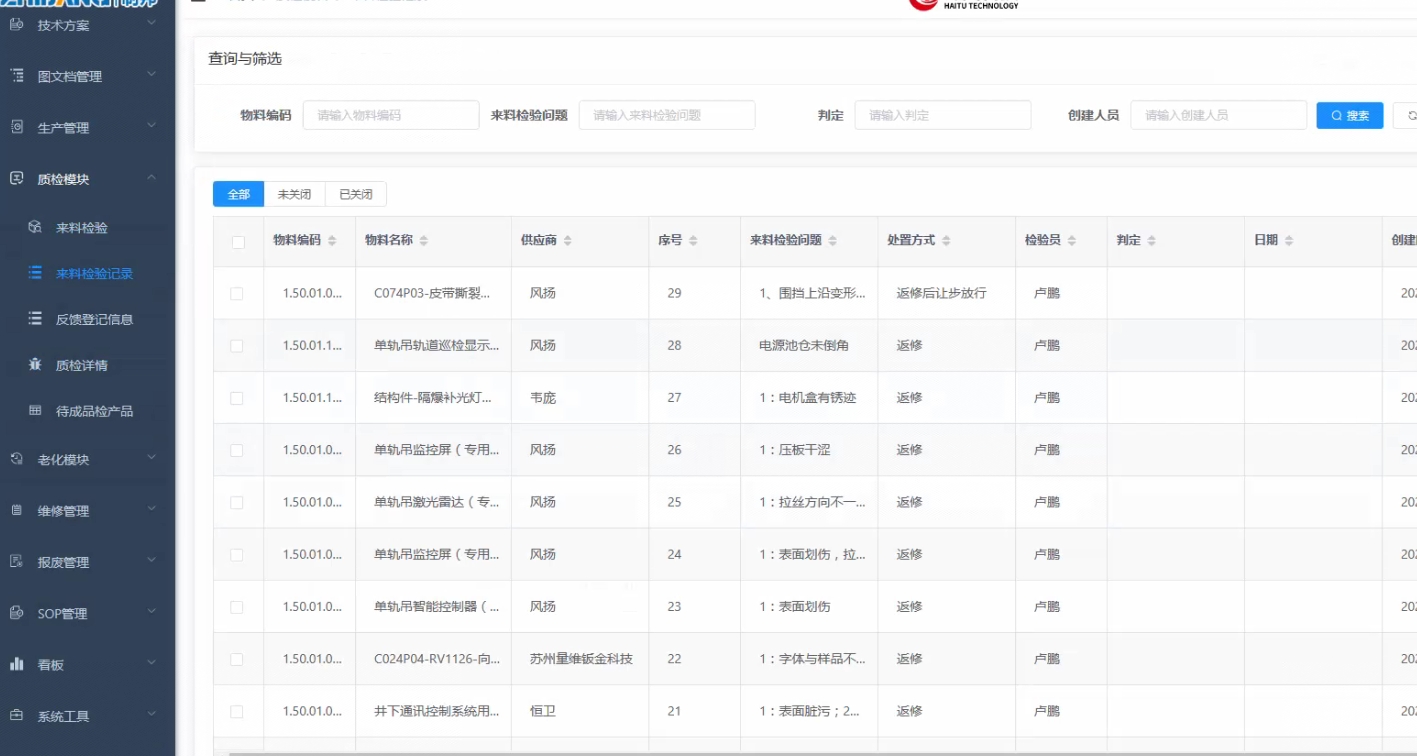Expand the 维修管理 sidebar menu
Viewport: 1417px width, 756px height.
(151, 510)
